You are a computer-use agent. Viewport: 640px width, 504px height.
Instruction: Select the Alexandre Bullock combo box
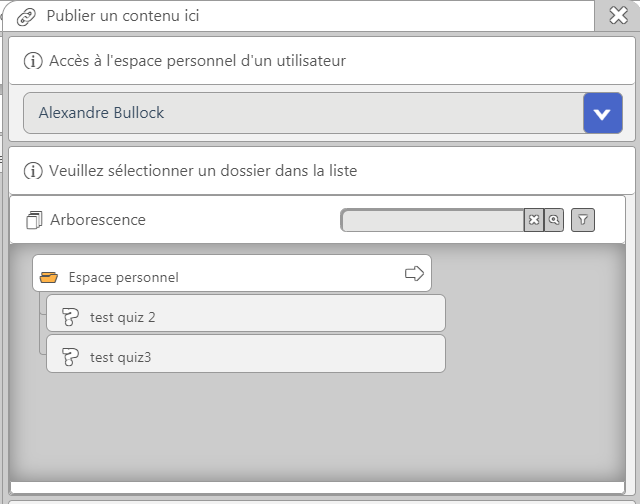click(x=302, y=113)
